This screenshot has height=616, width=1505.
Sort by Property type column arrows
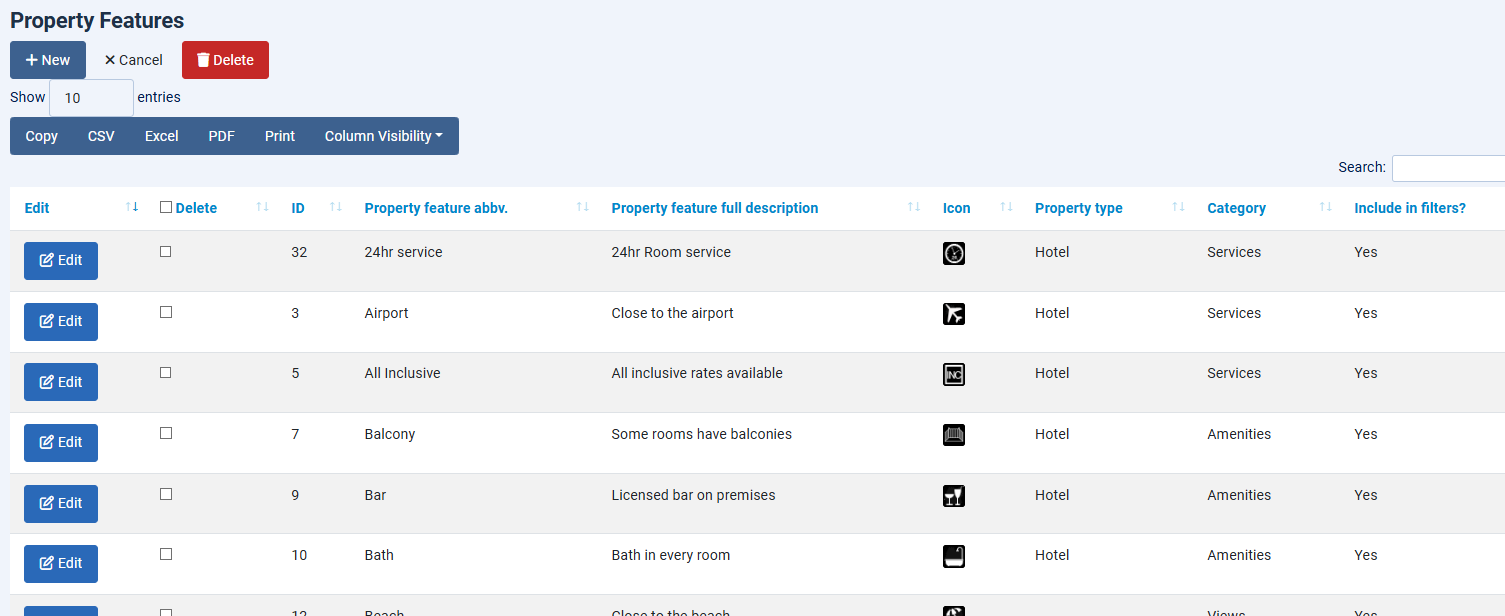pyautogui.click(x=1178, y=207)
